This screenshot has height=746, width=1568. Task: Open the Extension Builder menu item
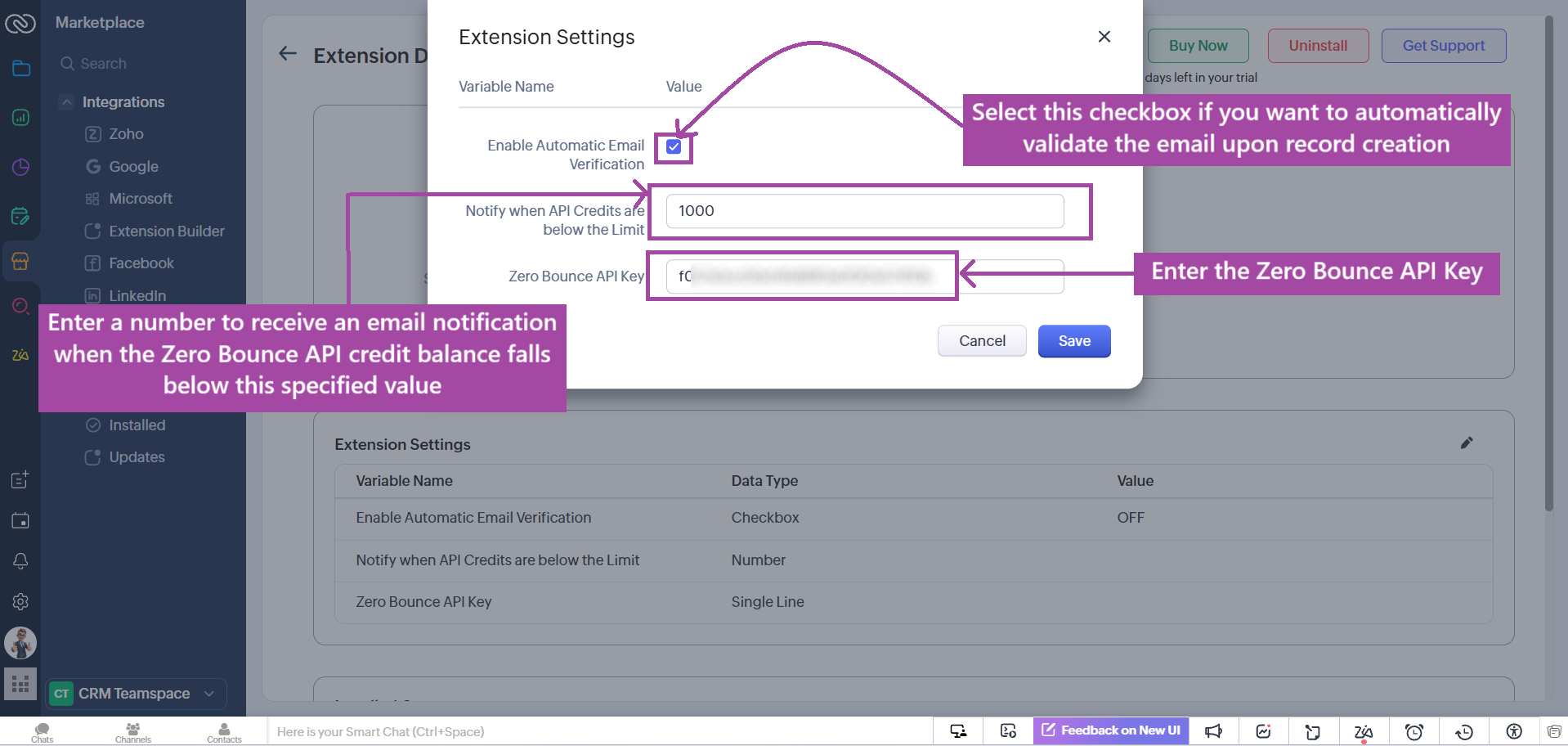pyautogui.click(x=166, y=231)
